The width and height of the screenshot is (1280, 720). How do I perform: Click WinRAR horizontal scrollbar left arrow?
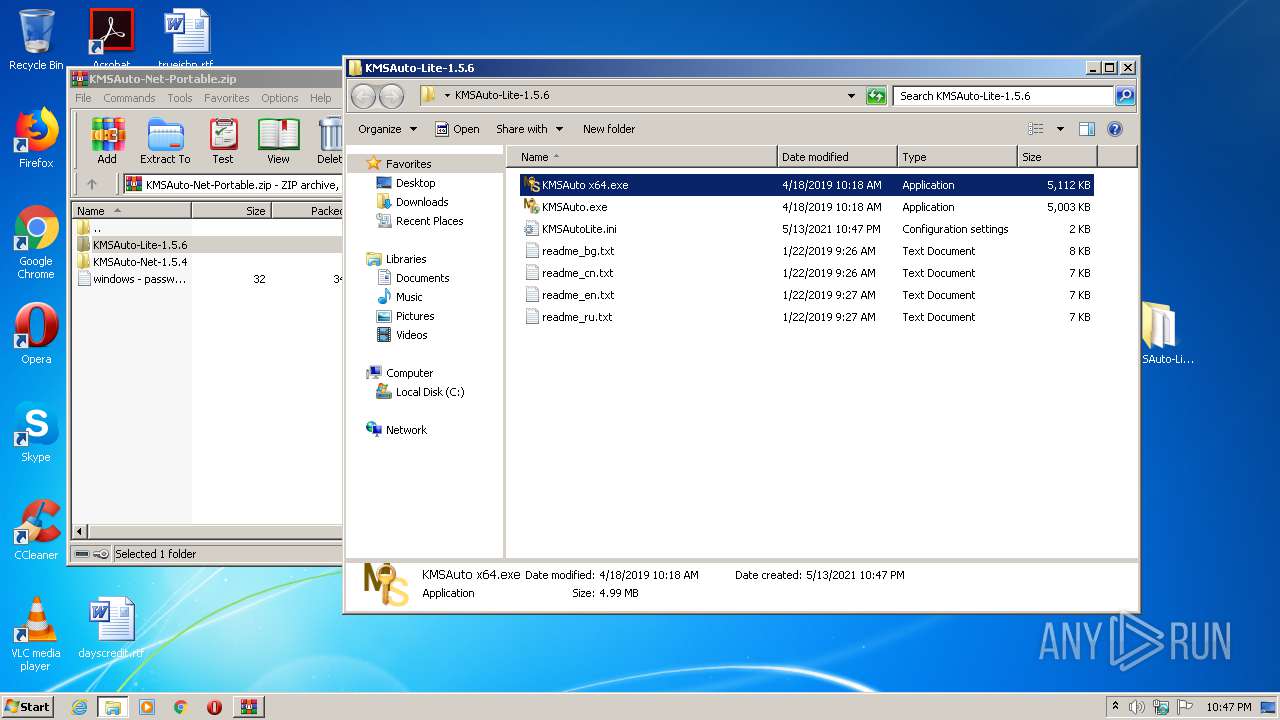point(81,531)
